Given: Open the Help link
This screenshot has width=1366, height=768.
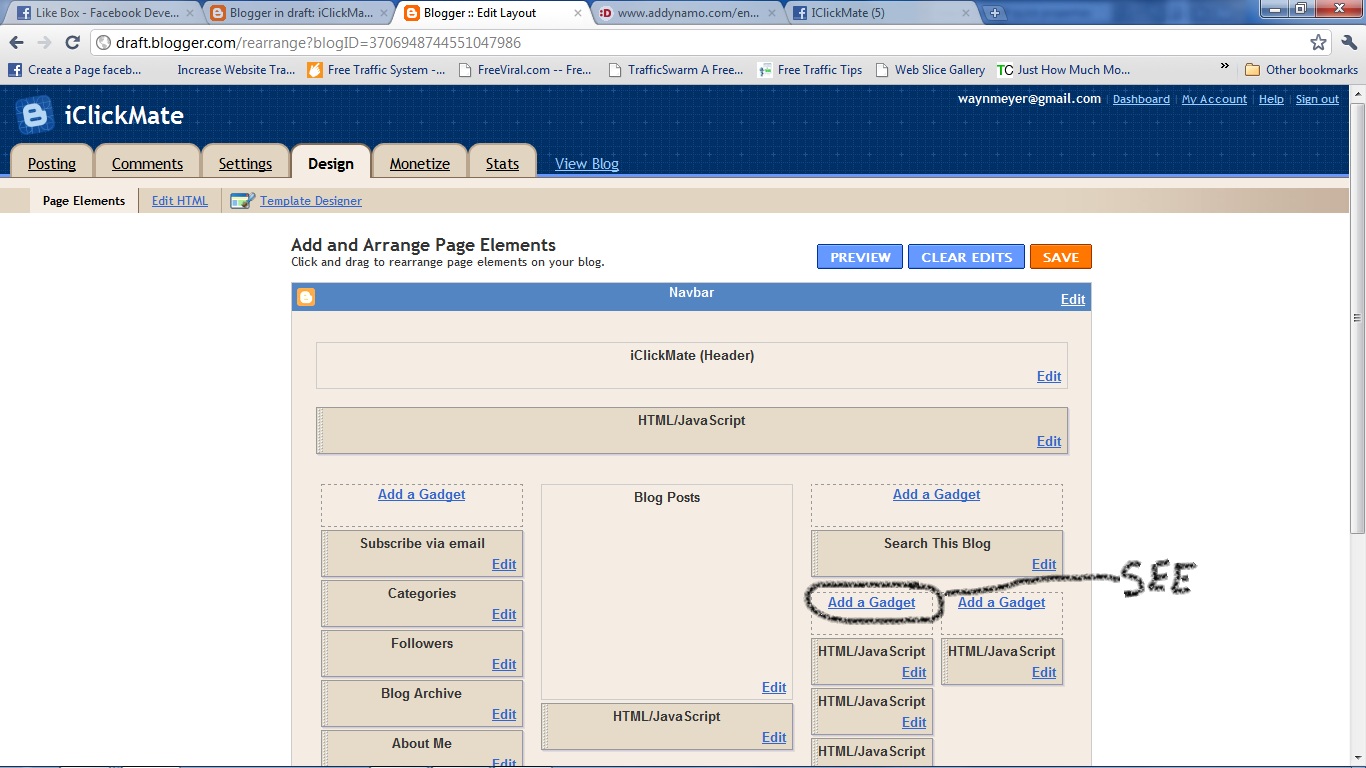Looking at the screenshot, I should tap(1271, 99).
